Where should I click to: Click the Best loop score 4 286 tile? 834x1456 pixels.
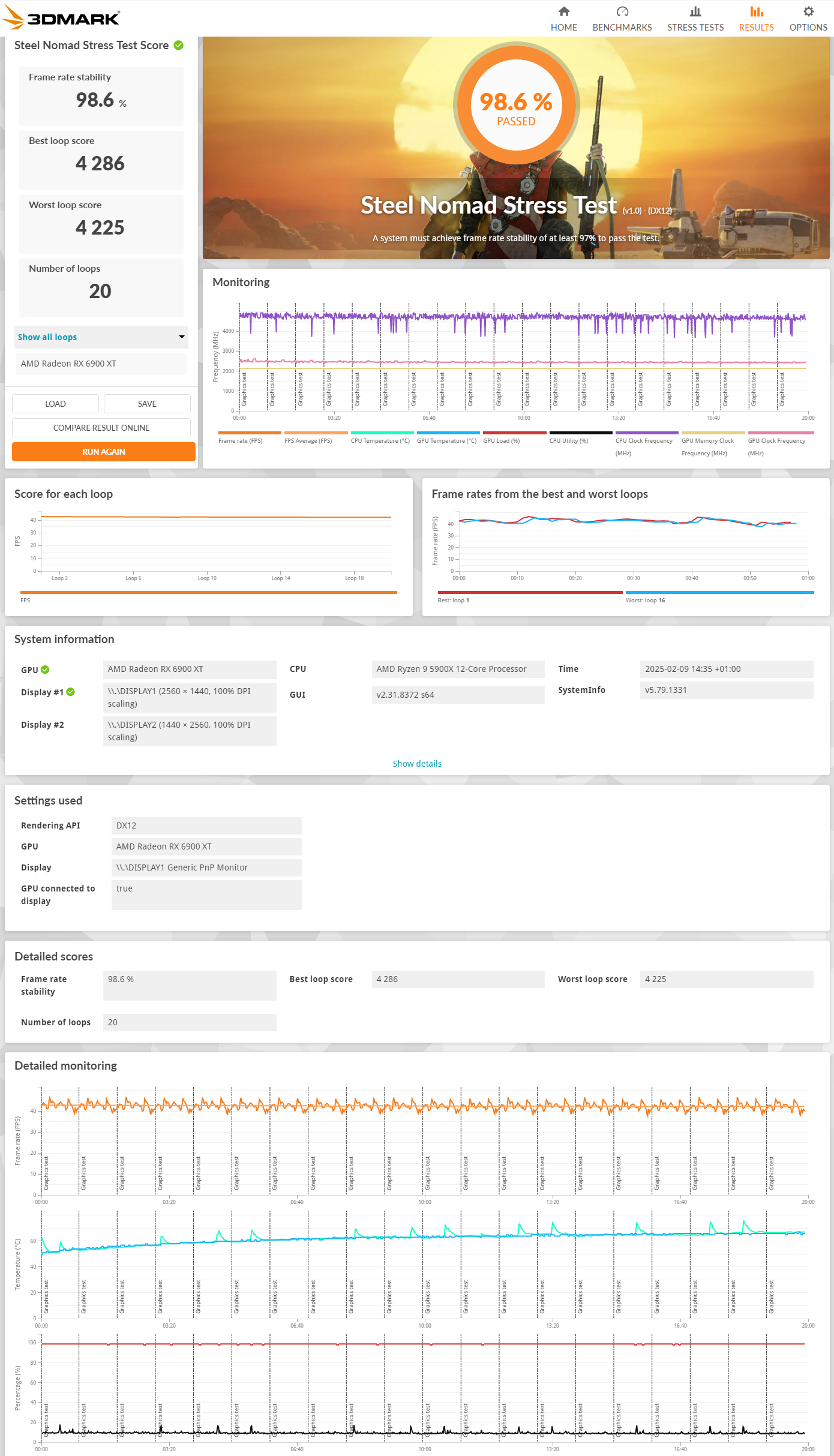click(x=101, y=160)
